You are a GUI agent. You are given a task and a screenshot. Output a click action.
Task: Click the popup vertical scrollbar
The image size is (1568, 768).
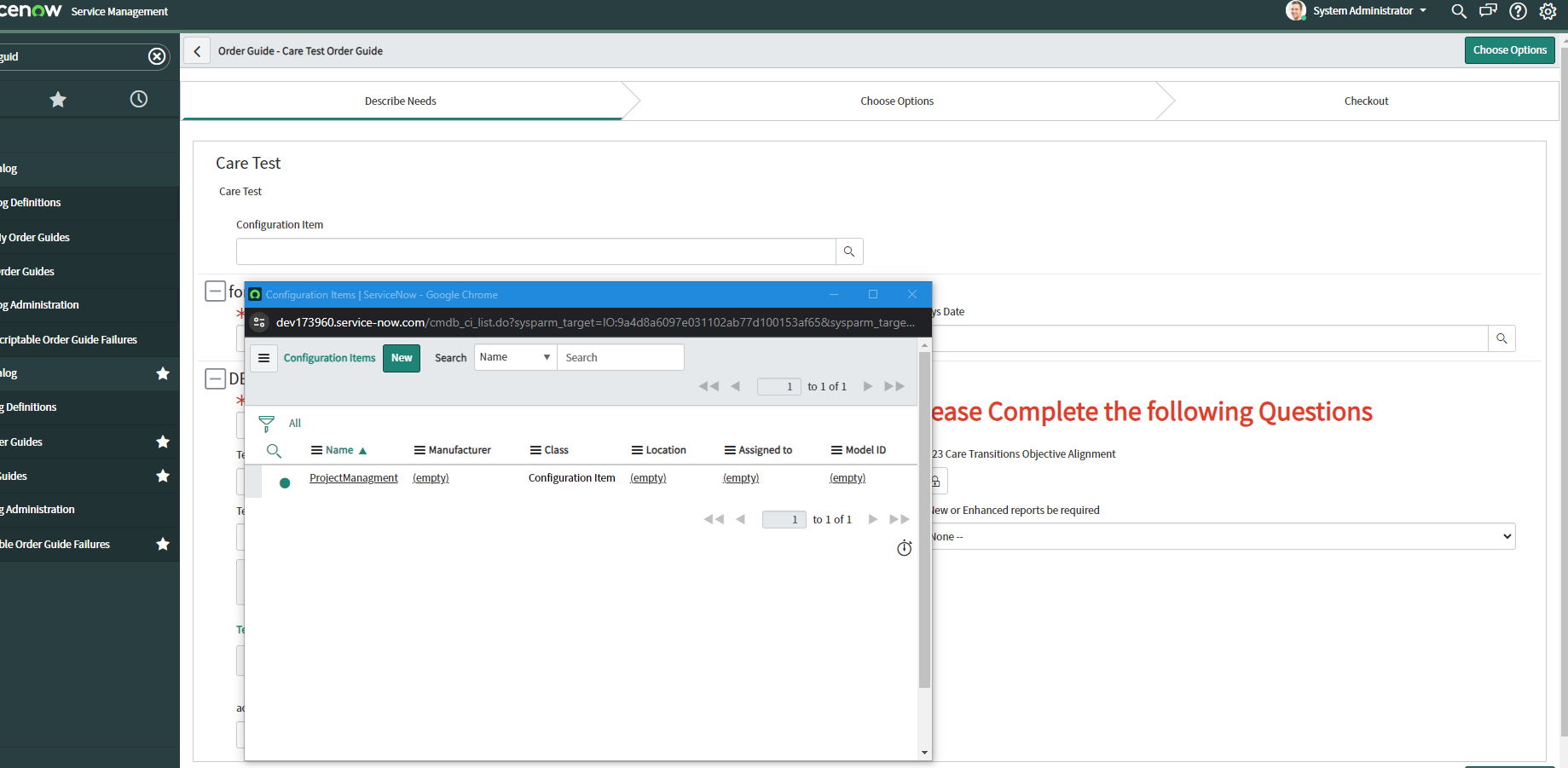pyautogui.click(x=924, y=520)
